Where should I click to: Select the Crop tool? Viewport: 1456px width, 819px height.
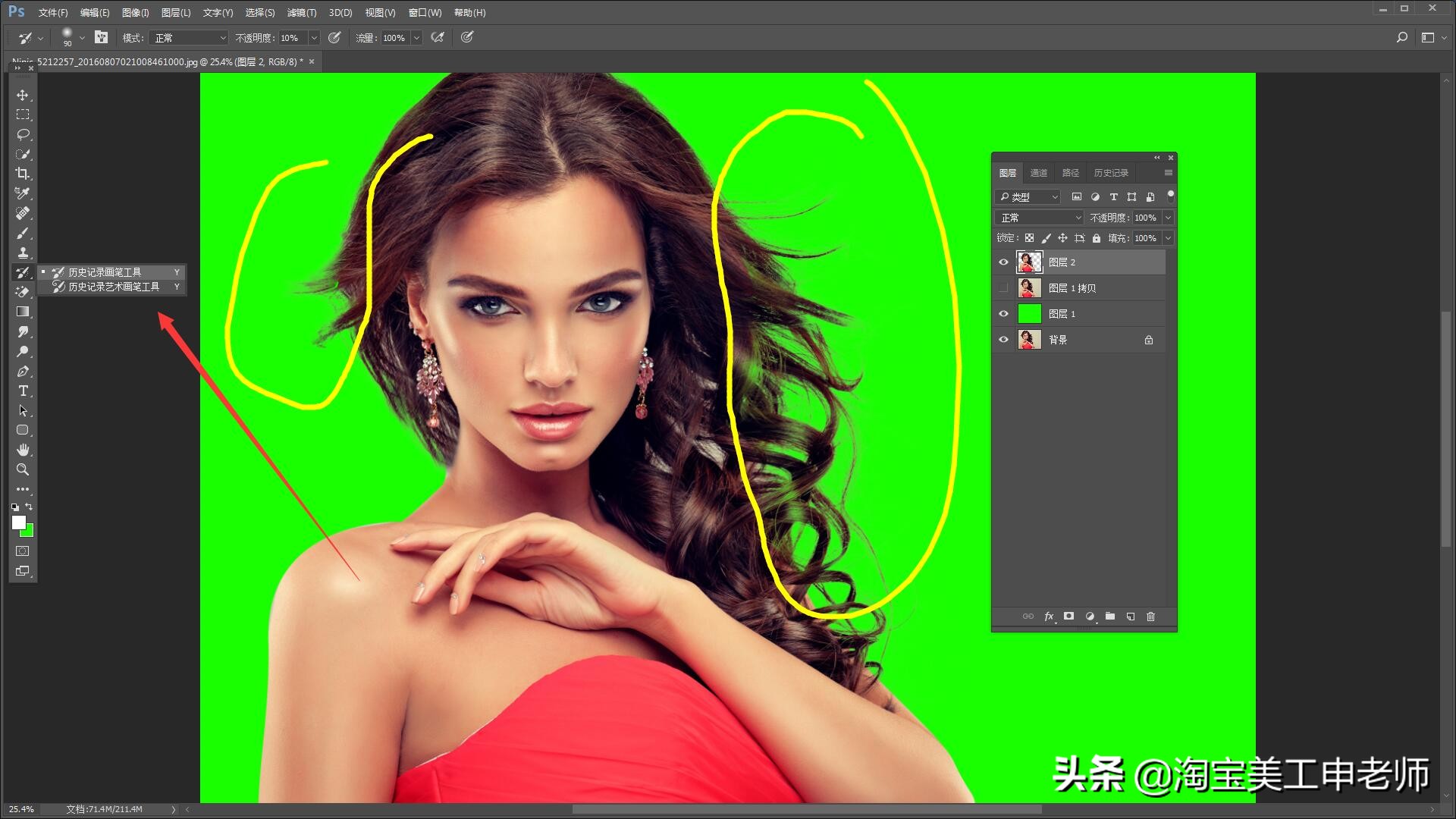coord(23,174)
